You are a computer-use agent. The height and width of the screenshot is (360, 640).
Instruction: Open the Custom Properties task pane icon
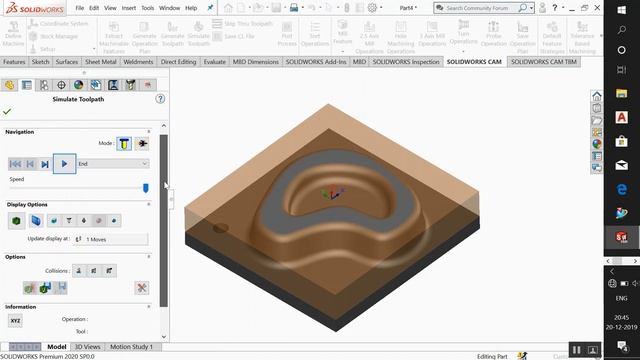coord(597,156)
